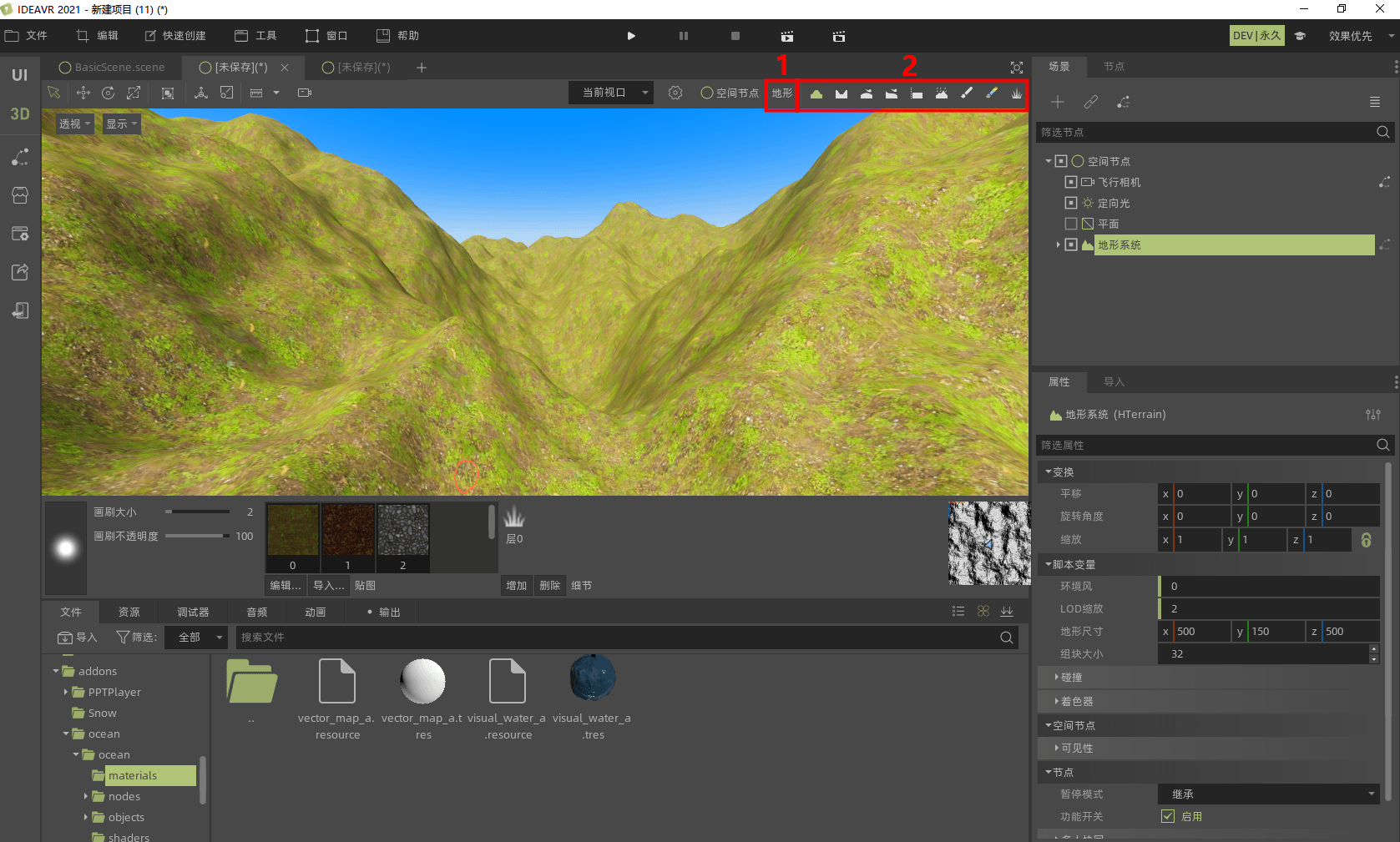
Task: Open the 显示 display dropdown
Action: point(122,124)
